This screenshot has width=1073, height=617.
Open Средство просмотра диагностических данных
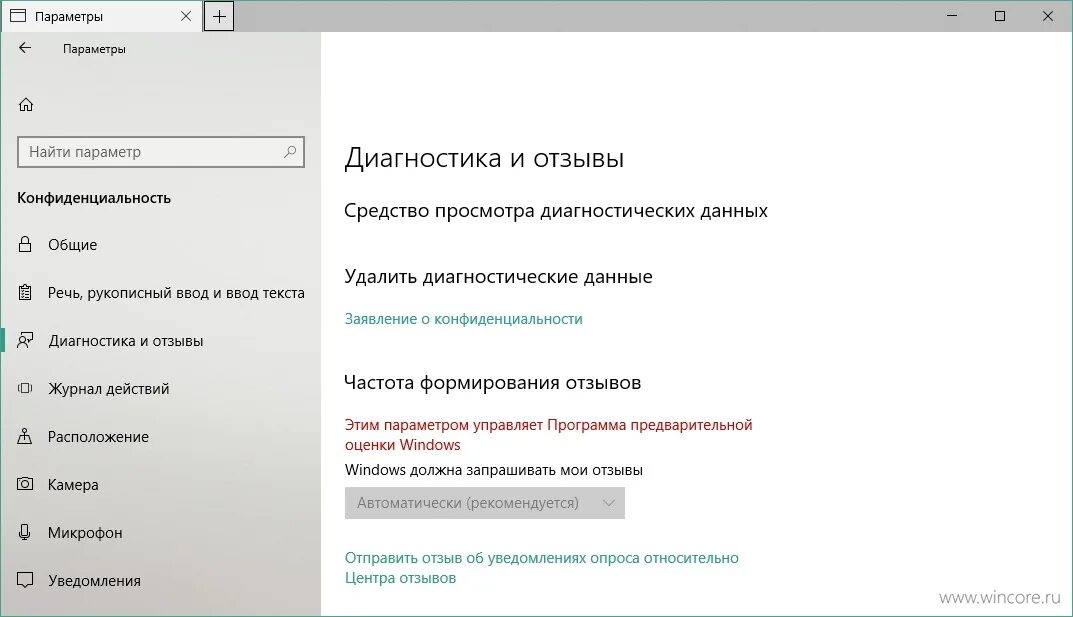click(x=556, y=211)
